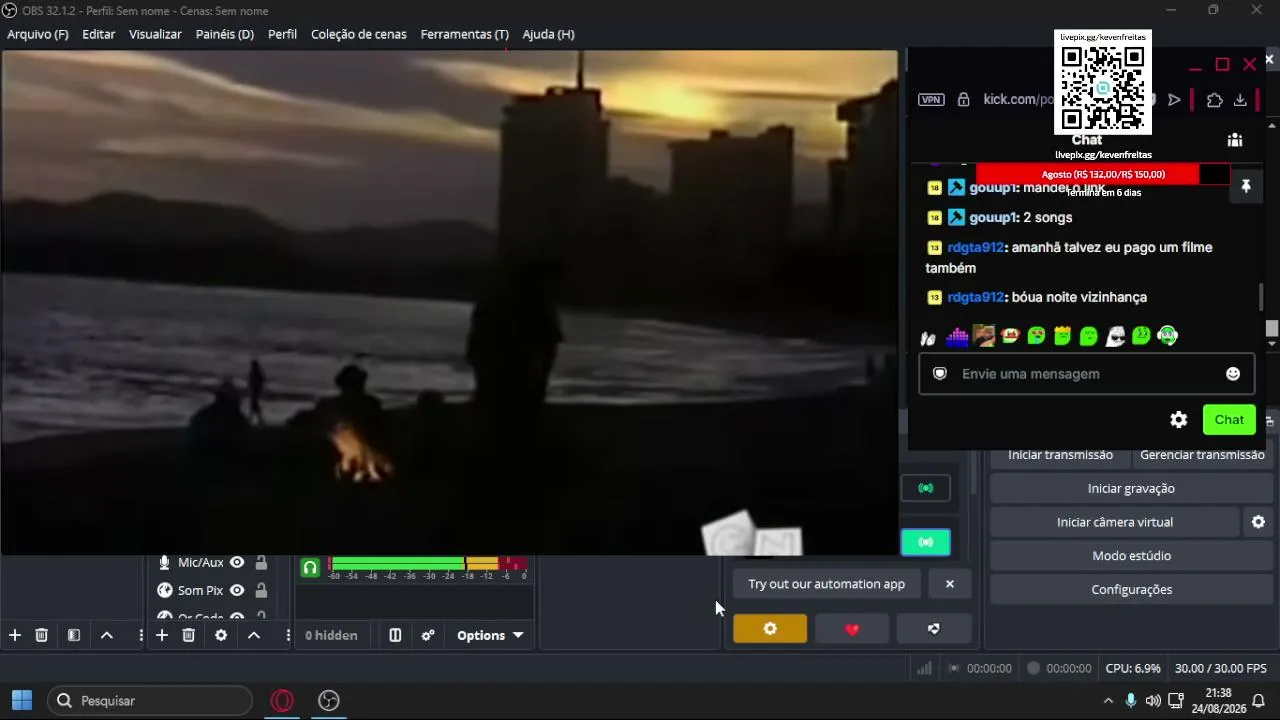Send message with the green Chat button
1280x720 pixels.
1229,420
